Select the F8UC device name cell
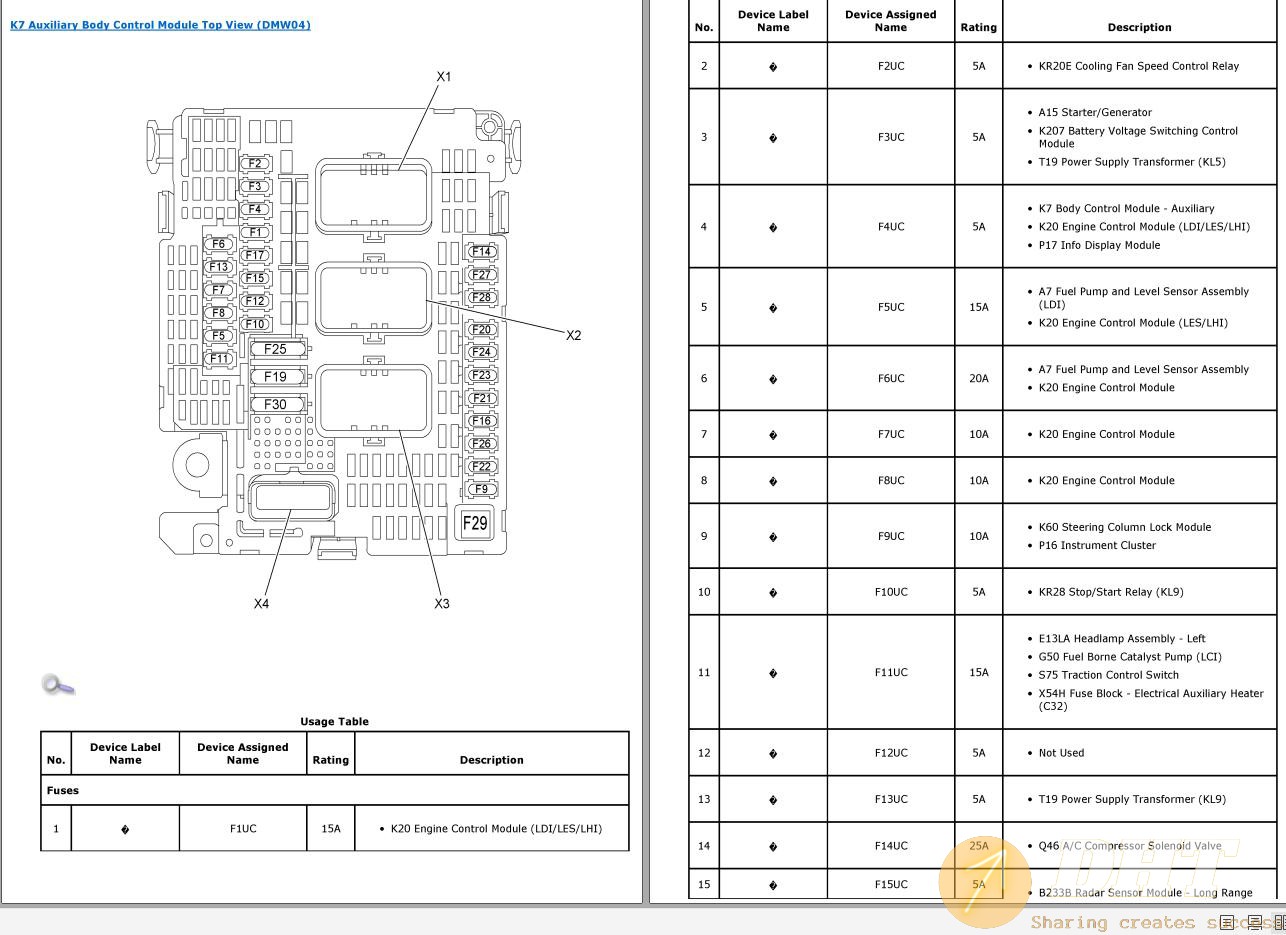 point(891,480)
